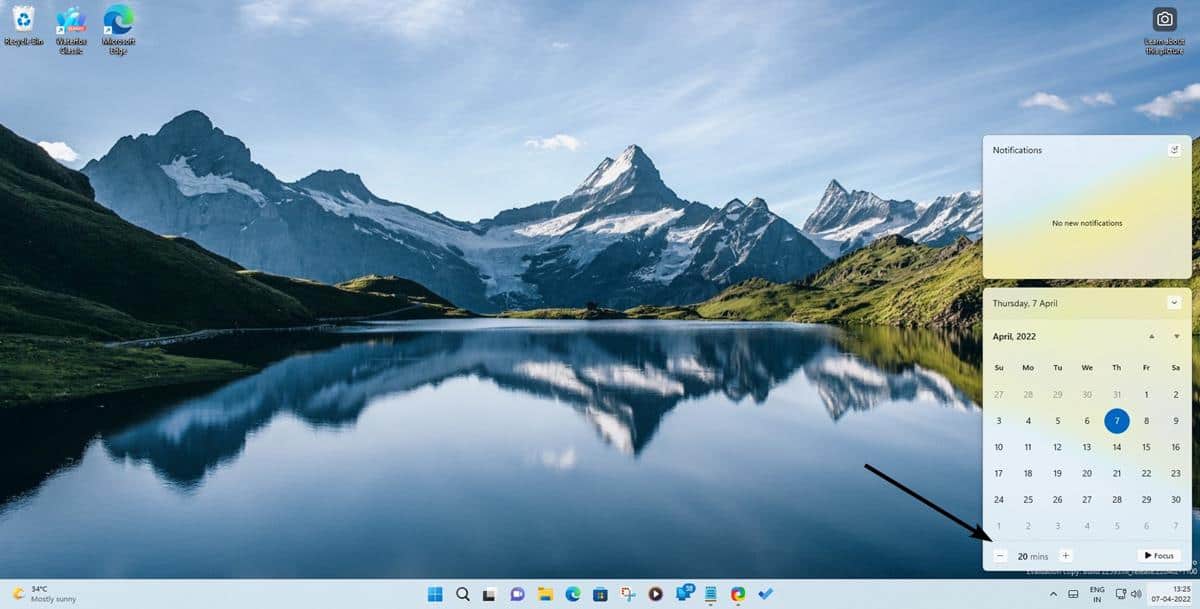
Task: Click the ENG IN language indicator
Action: [x=1097, y=594]
